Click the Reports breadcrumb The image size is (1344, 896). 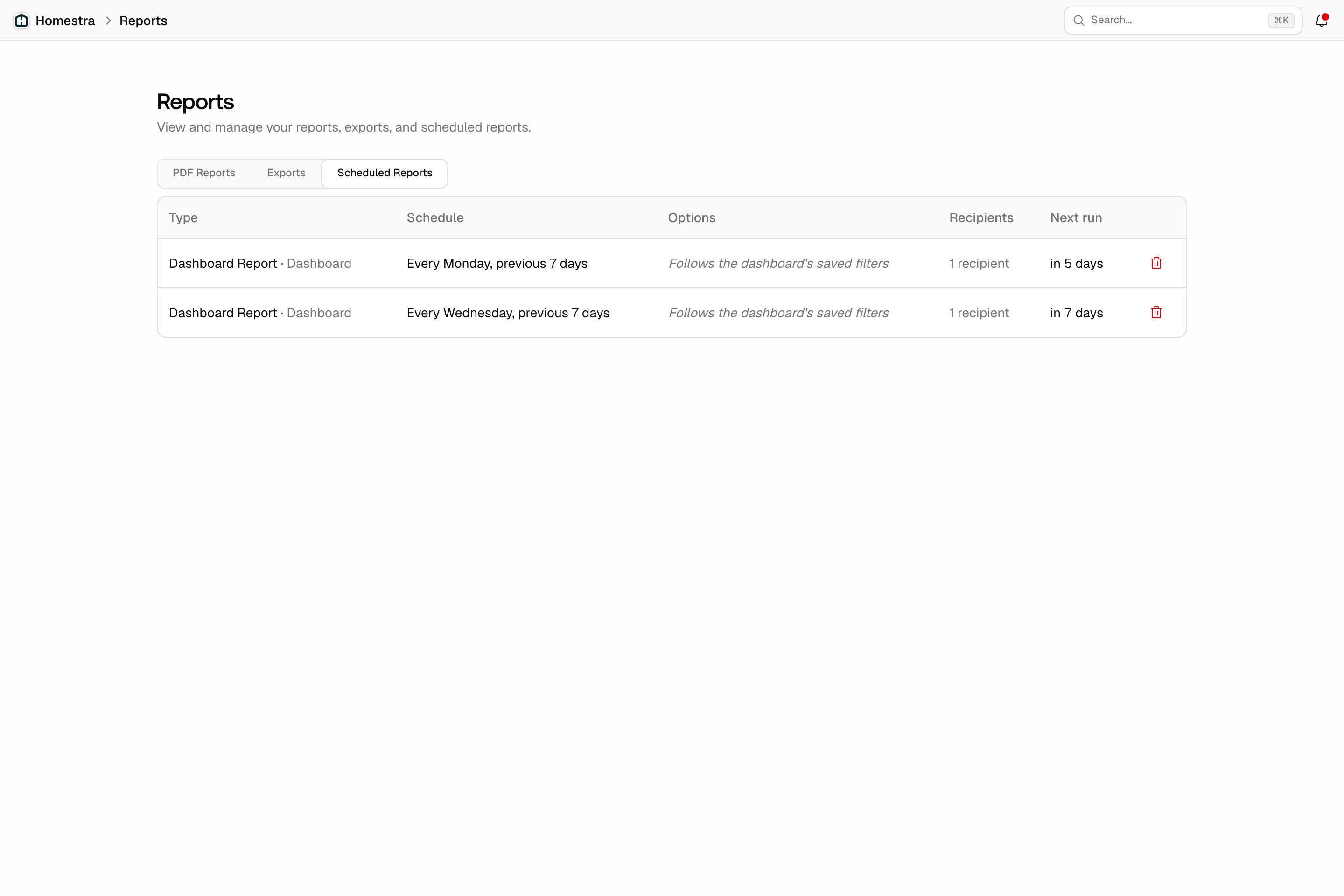point(143,21)
